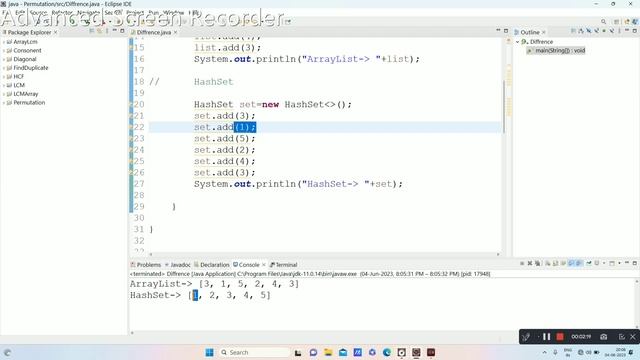Toggle Hide Non-Public Members in Outline
The image size is (640, 360).
point(604,31)
